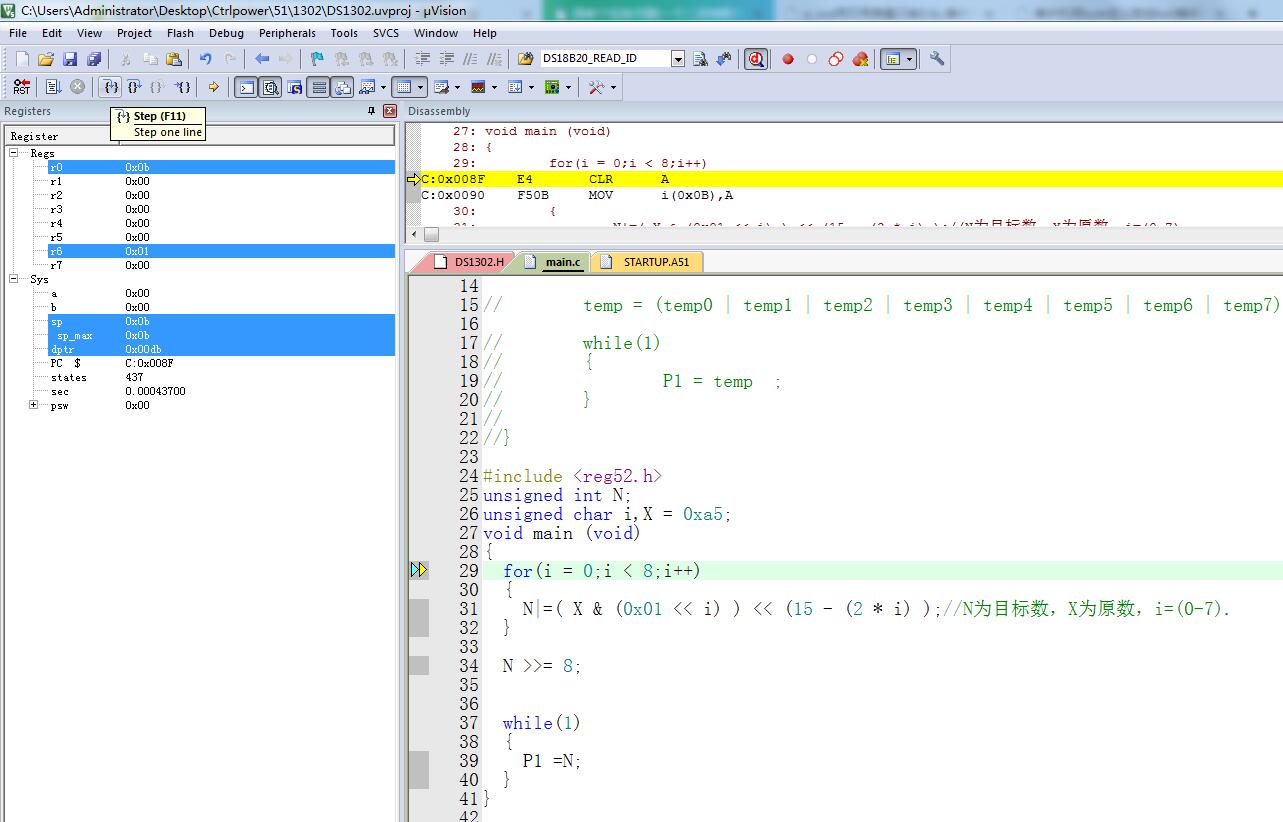Click the Paste icon
This screenshot has width=1283, height=822.
174,59
